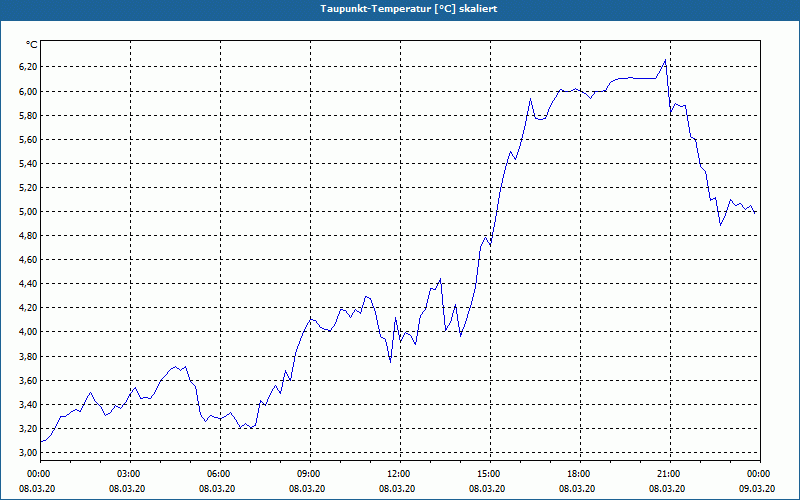
Task: Click the title 'Taupunkt-Temperatur [°C] skaliert'
Action: coord(409,9)
